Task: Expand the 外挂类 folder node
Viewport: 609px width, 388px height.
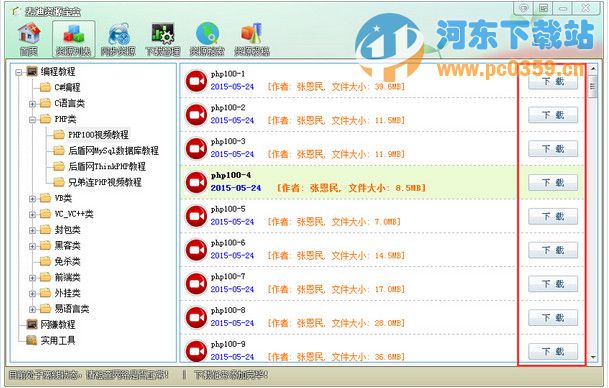Action: point(33,294)
